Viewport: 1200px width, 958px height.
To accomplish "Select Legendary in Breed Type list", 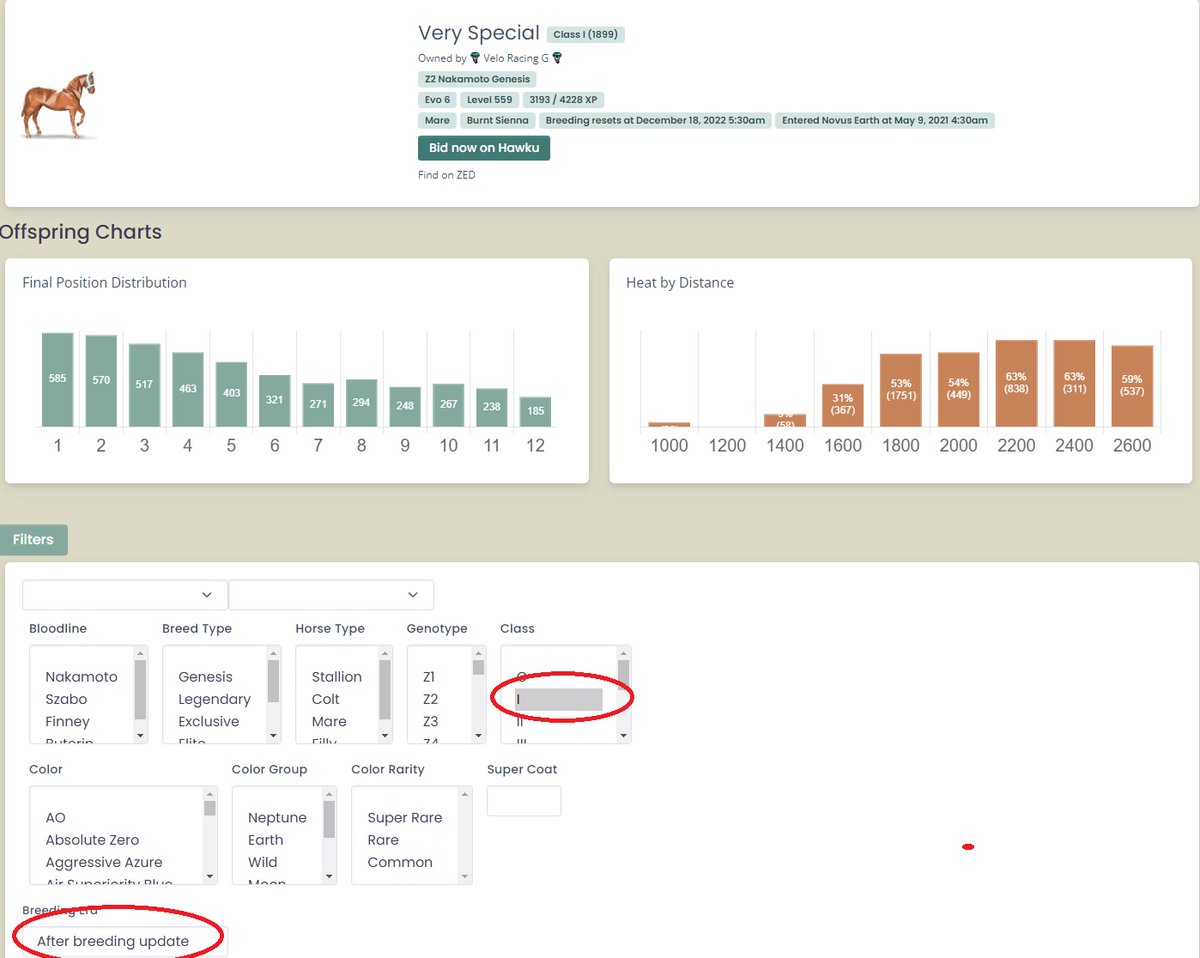I will pyautogui.click(x=214, y=699).
